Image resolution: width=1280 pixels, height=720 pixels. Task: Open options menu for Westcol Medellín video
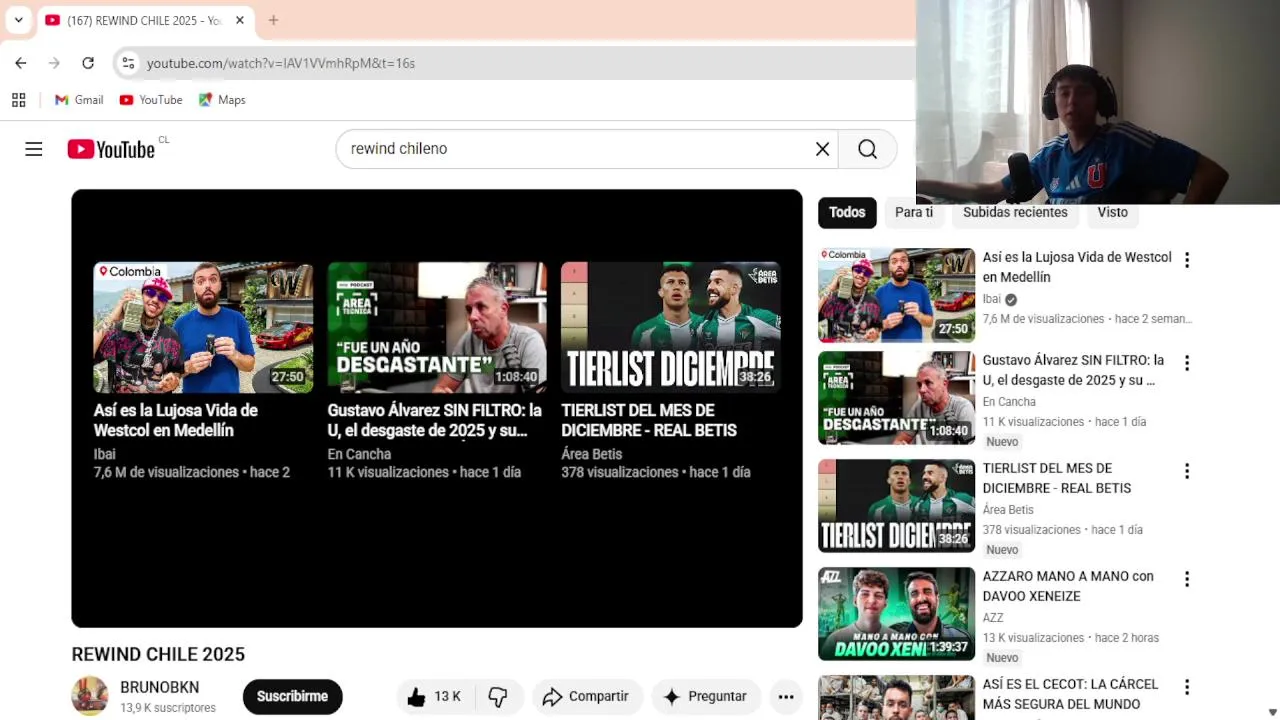[x=1187, y=260]
